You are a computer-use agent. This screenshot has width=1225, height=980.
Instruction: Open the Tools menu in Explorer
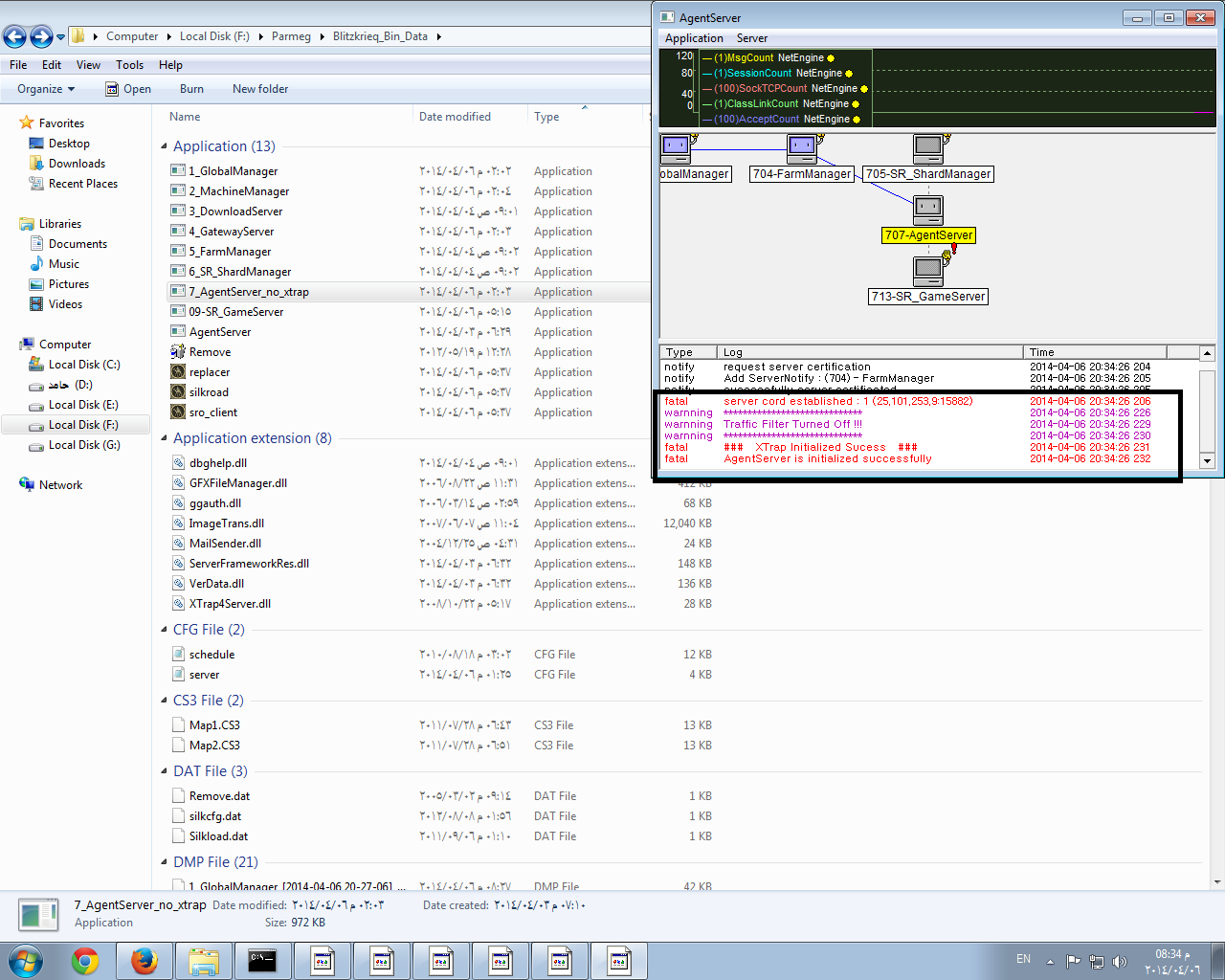[x=129, y=65]
